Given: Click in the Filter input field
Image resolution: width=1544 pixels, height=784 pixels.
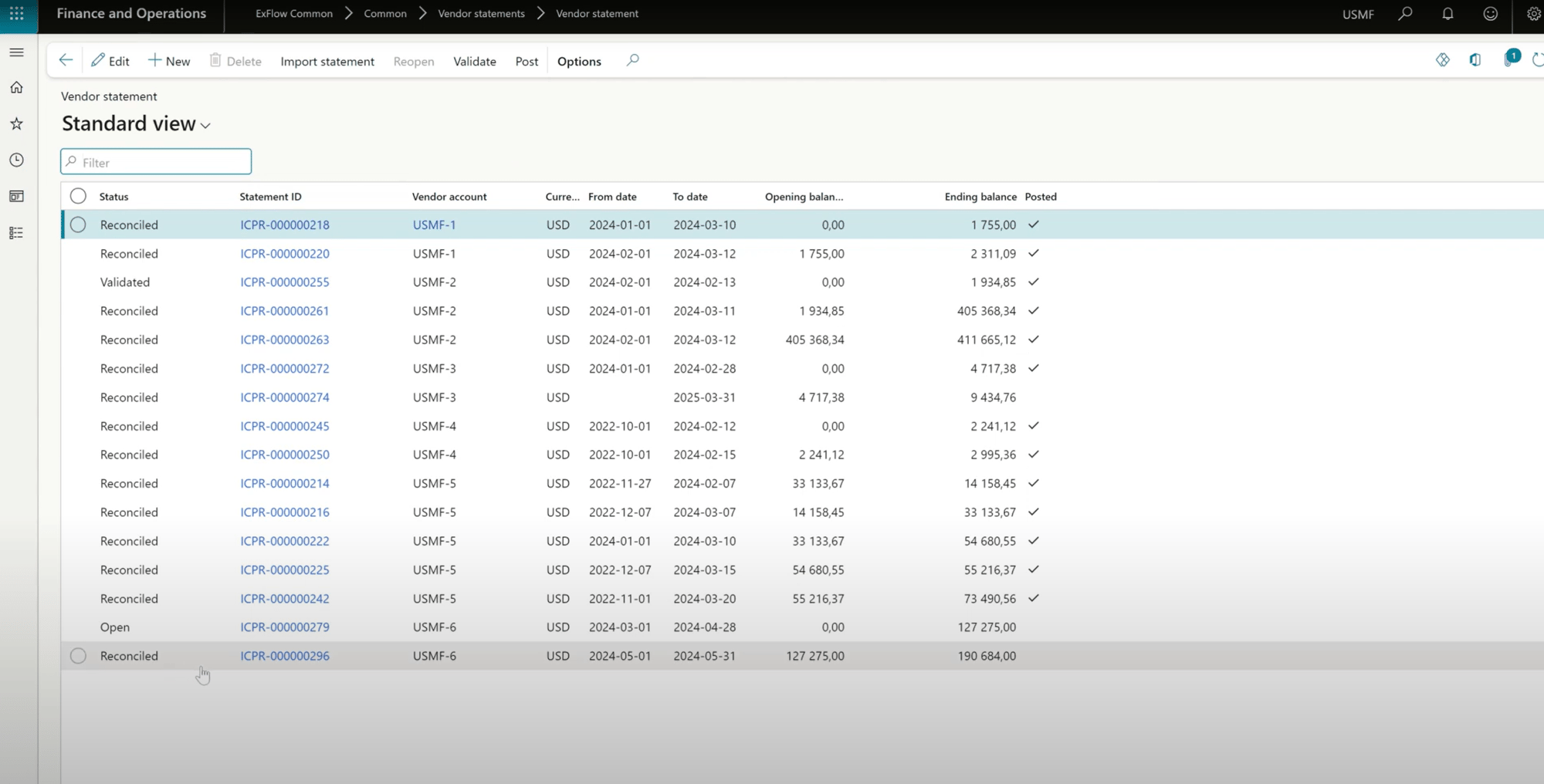Looking at the screenshot, I should 162,162.
